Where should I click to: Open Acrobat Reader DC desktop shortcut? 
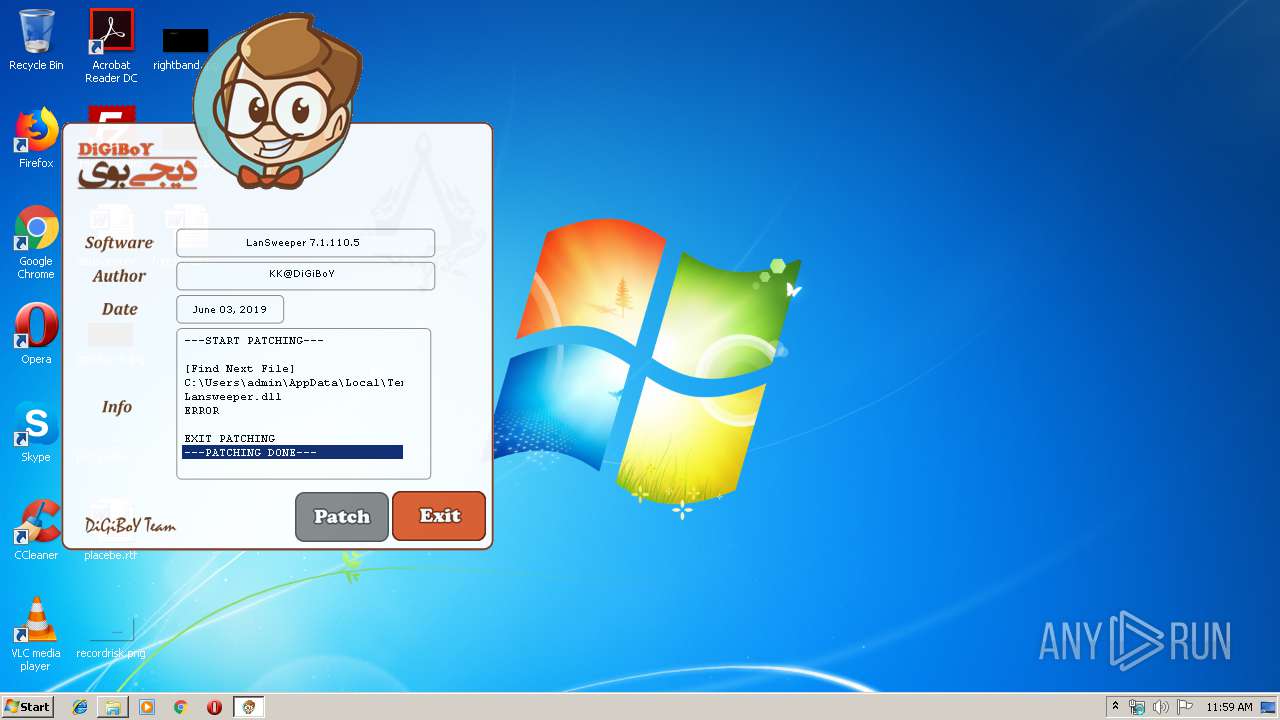pyautogui.click(x=111, y=45)
